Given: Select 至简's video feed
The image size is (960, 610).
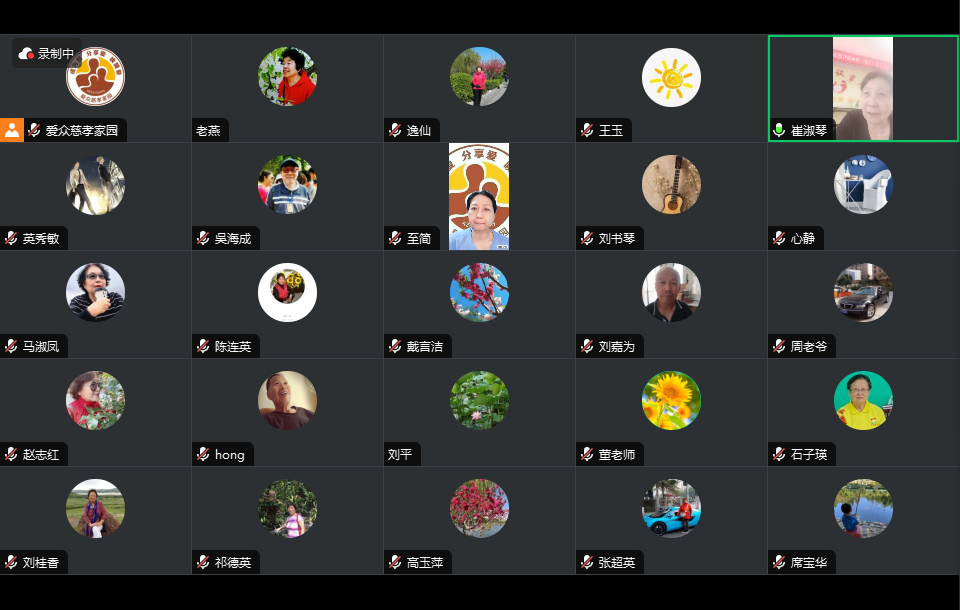Looking at the screenshot, I should point(479,197).
